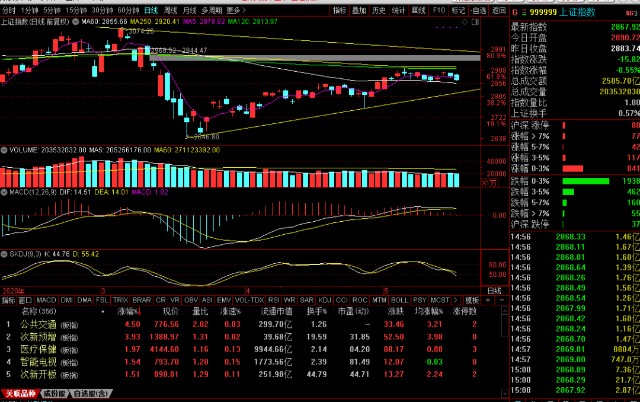Open the MACD(12,26,9) indicator circle menu
The height and width of the screenshot is (402, 640).
point(4,192)
